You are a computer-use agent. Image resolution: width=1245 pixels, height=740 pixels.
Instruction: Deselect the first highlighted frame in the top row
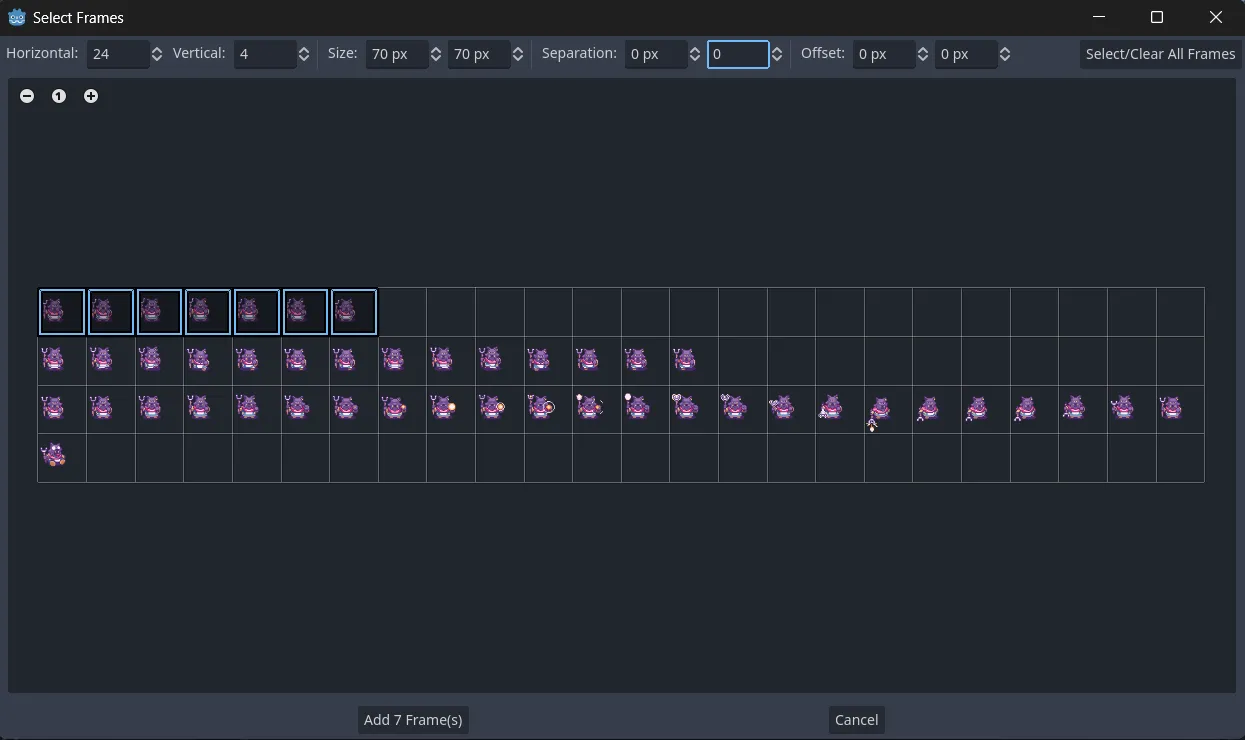(62, 312)
